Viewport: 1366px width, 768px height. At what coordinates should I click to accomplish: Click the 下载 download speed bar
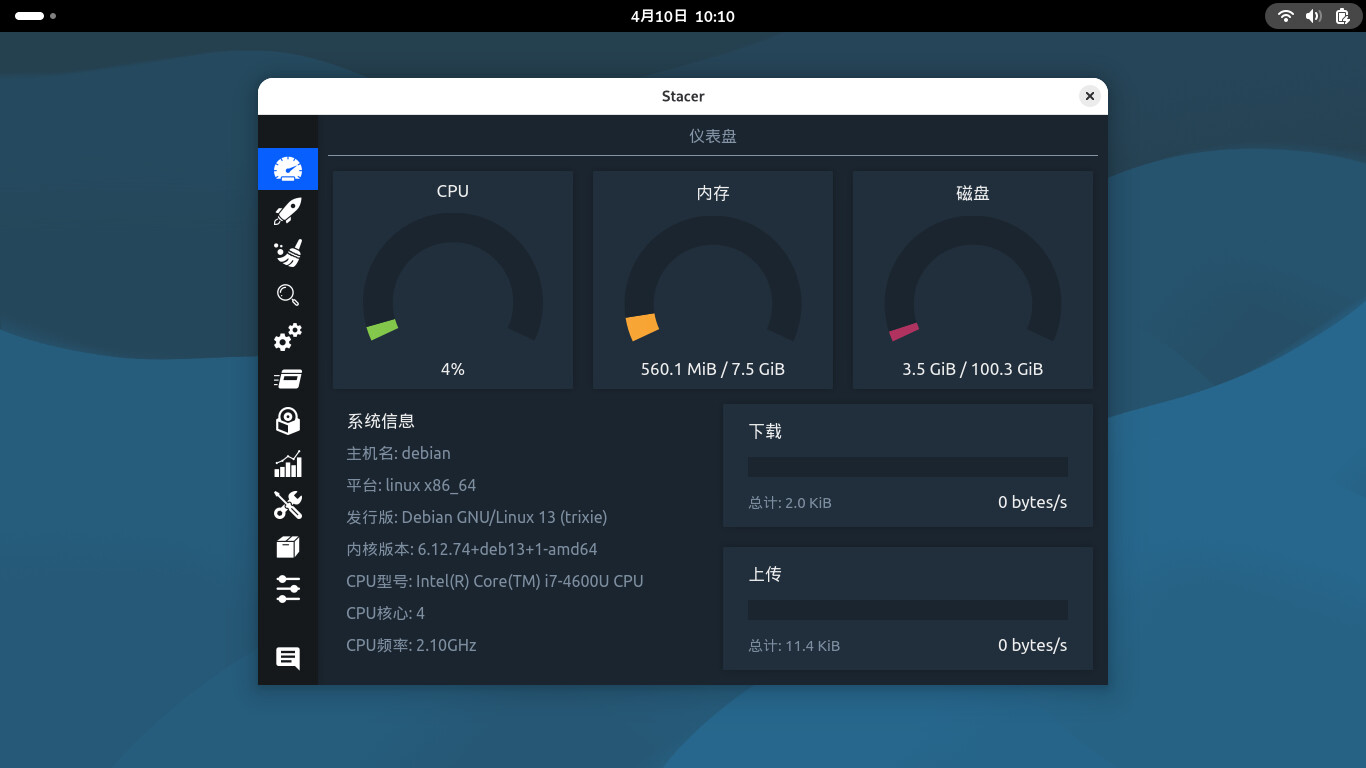(907, 467)
